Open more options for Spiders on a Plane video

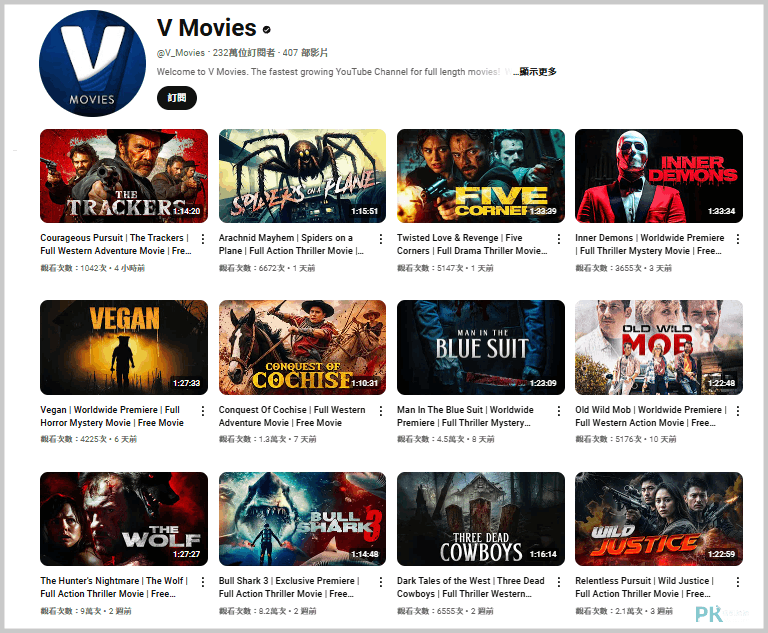coord(381,239)
